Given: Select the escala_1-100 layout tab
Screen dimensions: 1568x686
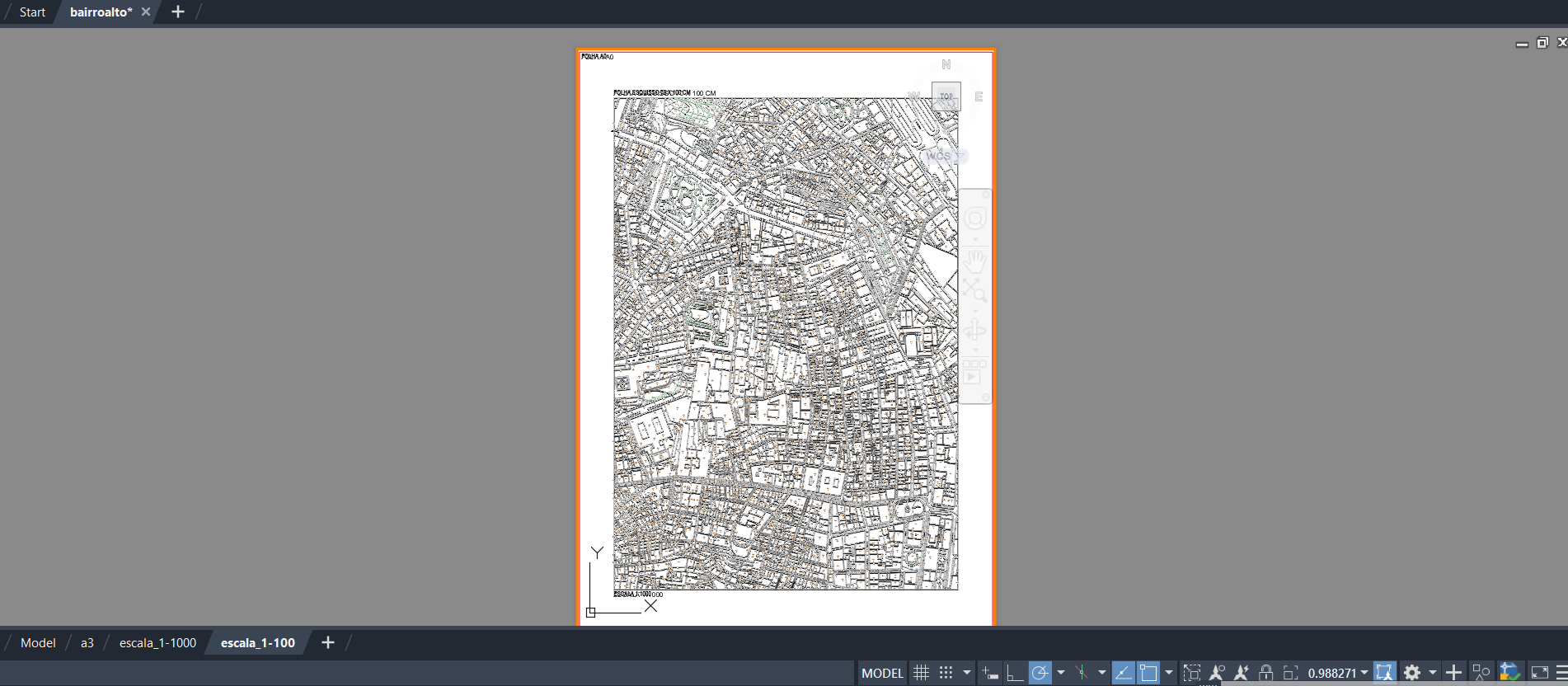Looking at the screenshot, I should [258, 643].
